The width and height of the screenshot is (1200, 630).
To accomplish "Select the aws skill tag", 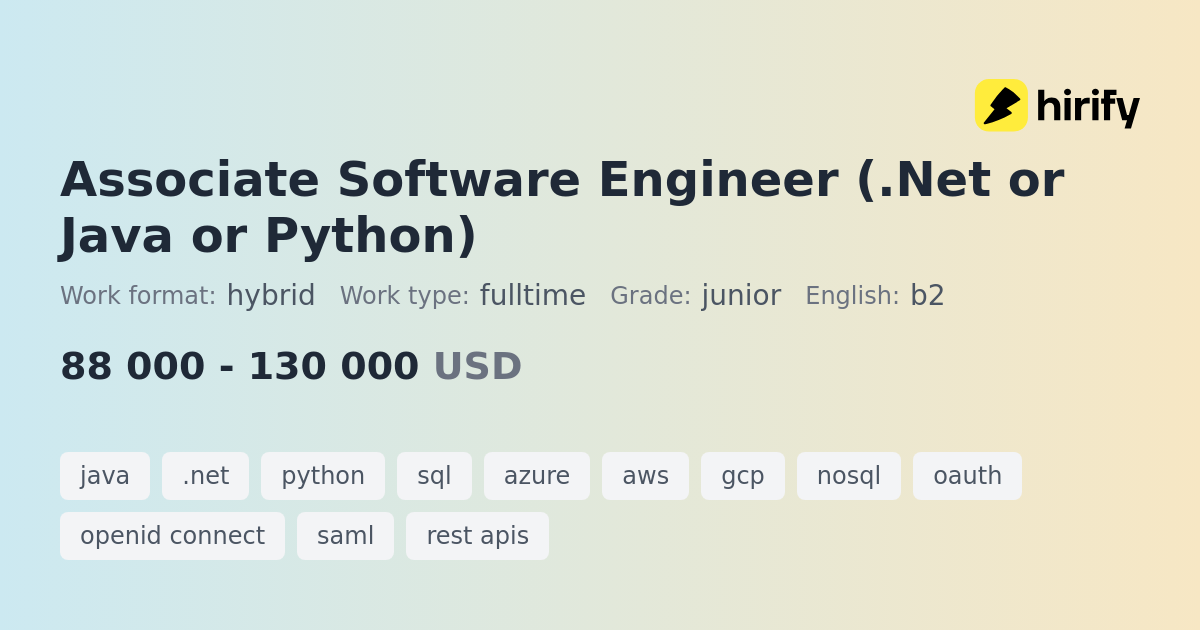I will click(645, 476).
